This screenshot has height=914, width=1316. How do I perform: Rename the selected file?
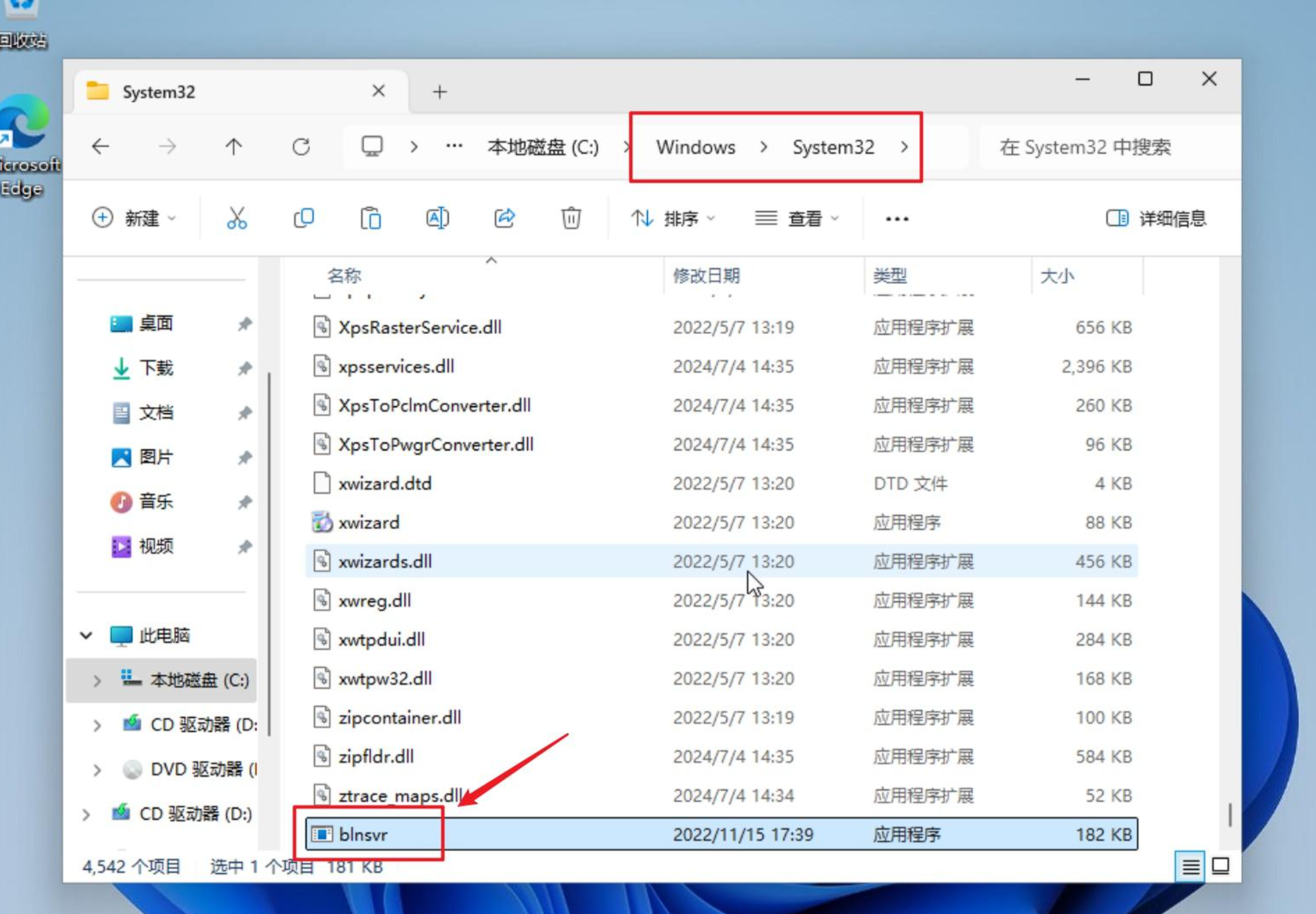click(438, 219)
